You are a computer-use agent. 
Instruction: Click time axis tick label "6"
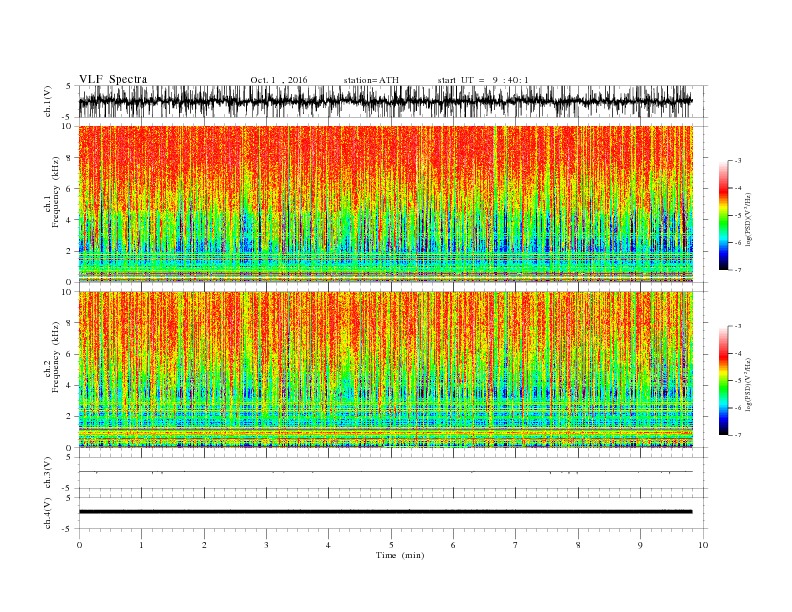pyautogui.click(x=453, y=545)
